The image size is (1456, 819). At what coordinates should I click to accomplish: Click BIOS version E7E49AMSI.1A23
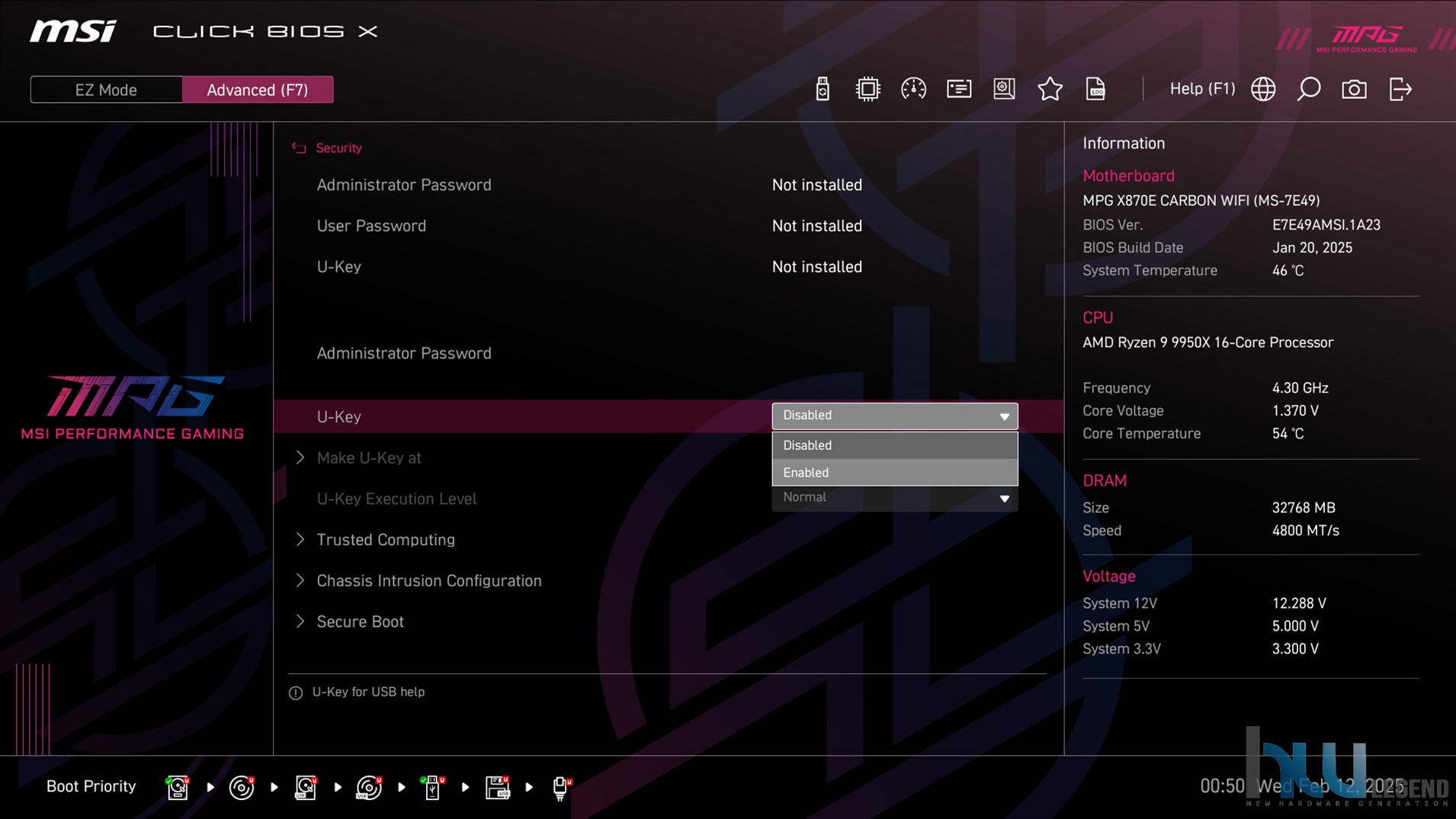pyautogui.click(x=1326, y=225)
